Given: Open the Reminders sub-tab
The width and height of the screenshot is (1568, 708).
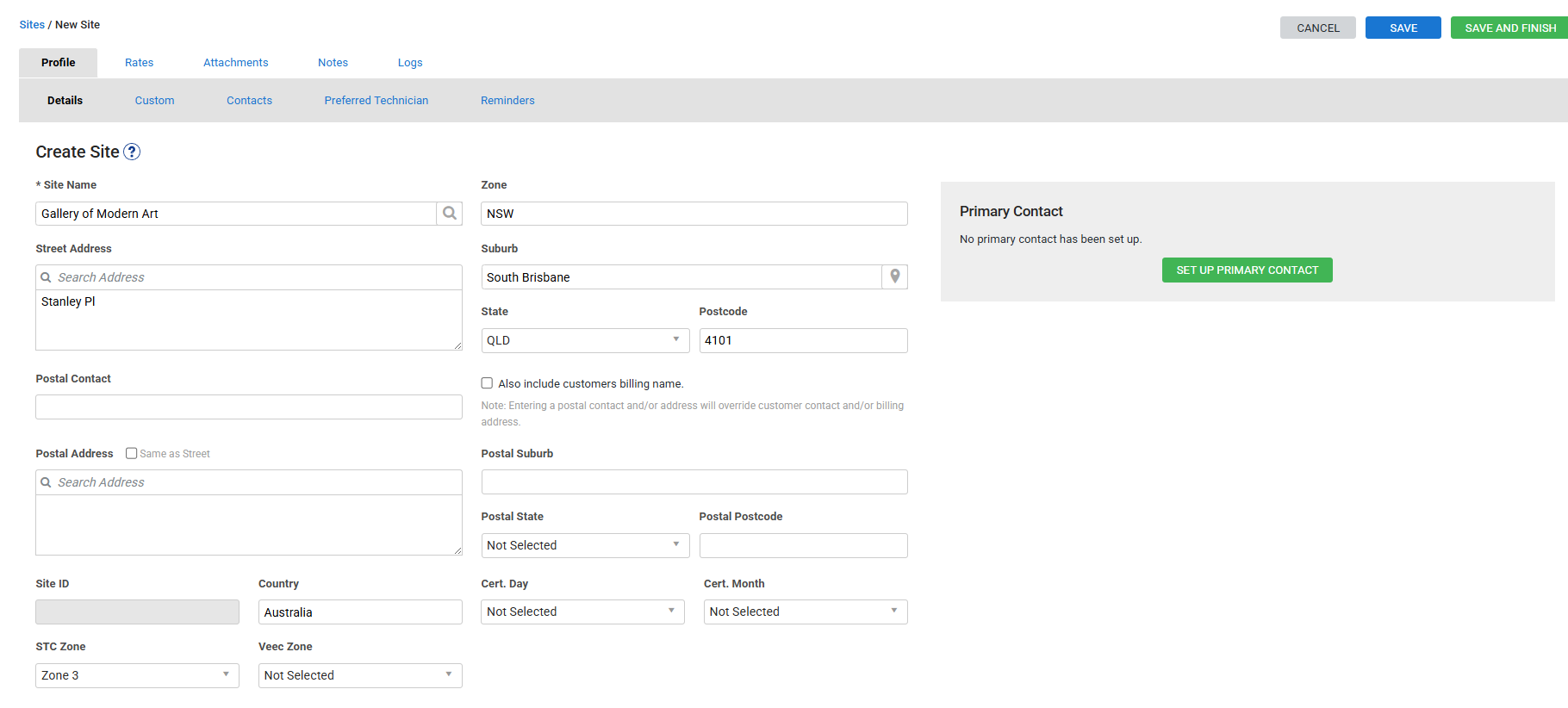Looking at the screenshot, I should [507, 101].
